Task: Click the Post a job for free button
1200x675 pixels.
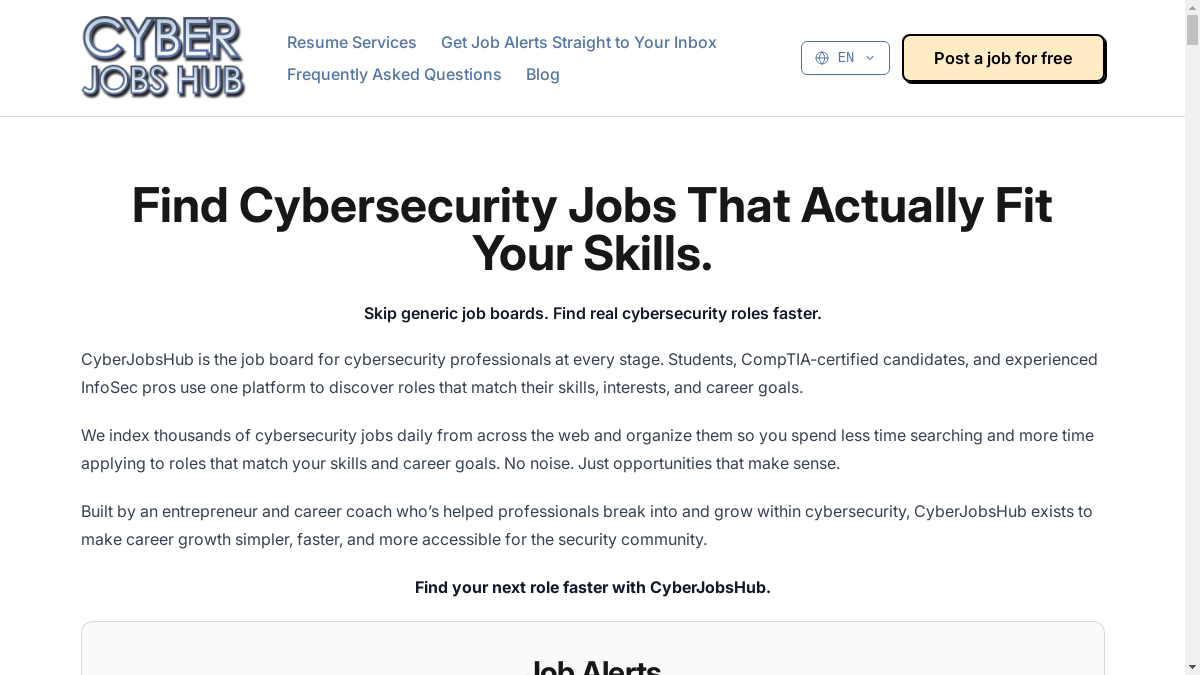Action: click(1003, 58)
